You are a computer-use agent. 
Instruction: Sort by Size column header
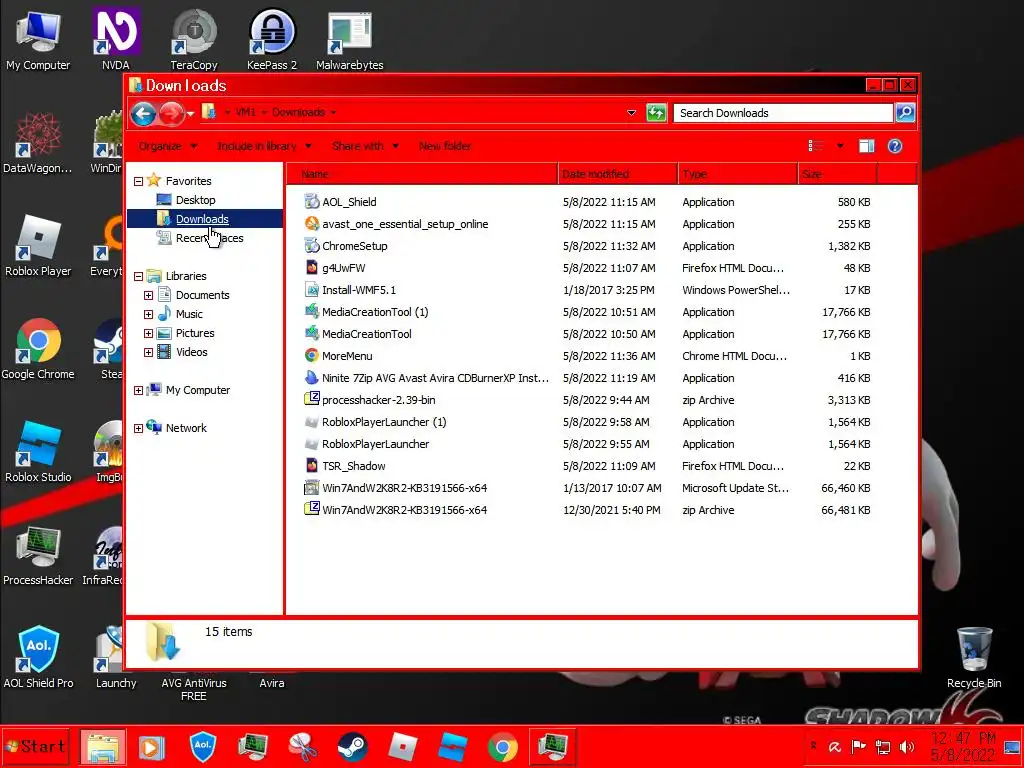838,174
